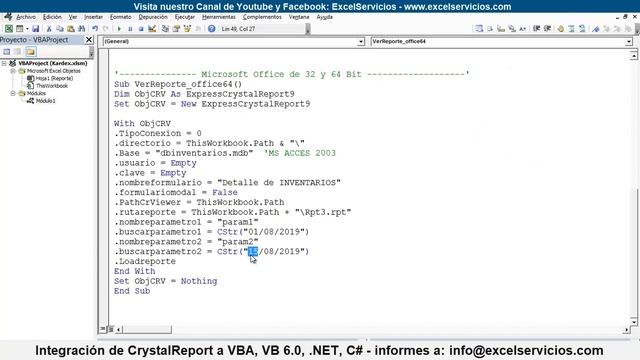Image resolution: width=640 pixels, height=360 pixels.
Task: Toggle Design Mode icon
Action: coord(152,29)
